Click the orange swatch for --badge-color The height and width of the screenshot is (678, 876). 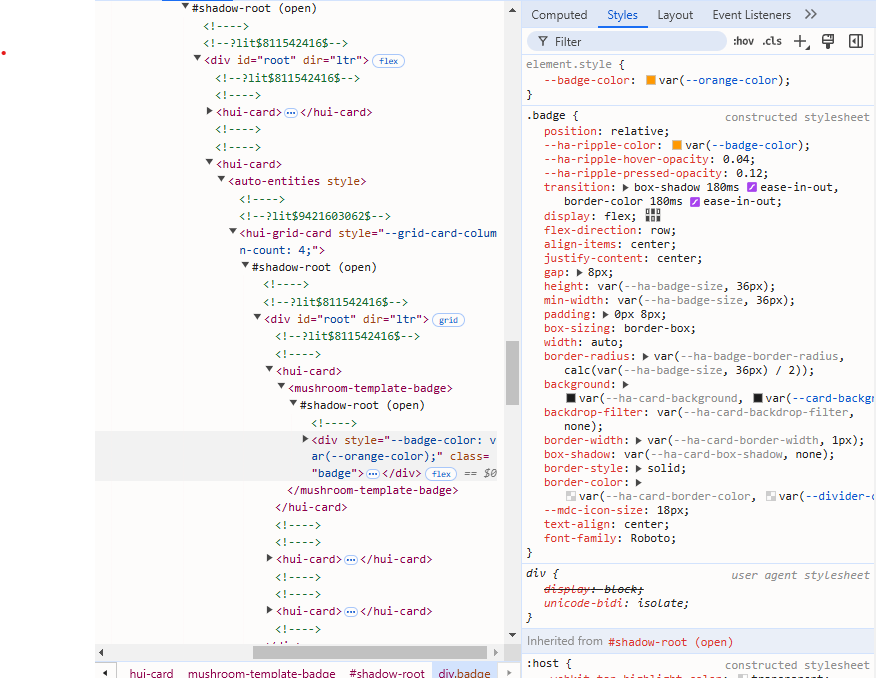click(x=651, y=80)
